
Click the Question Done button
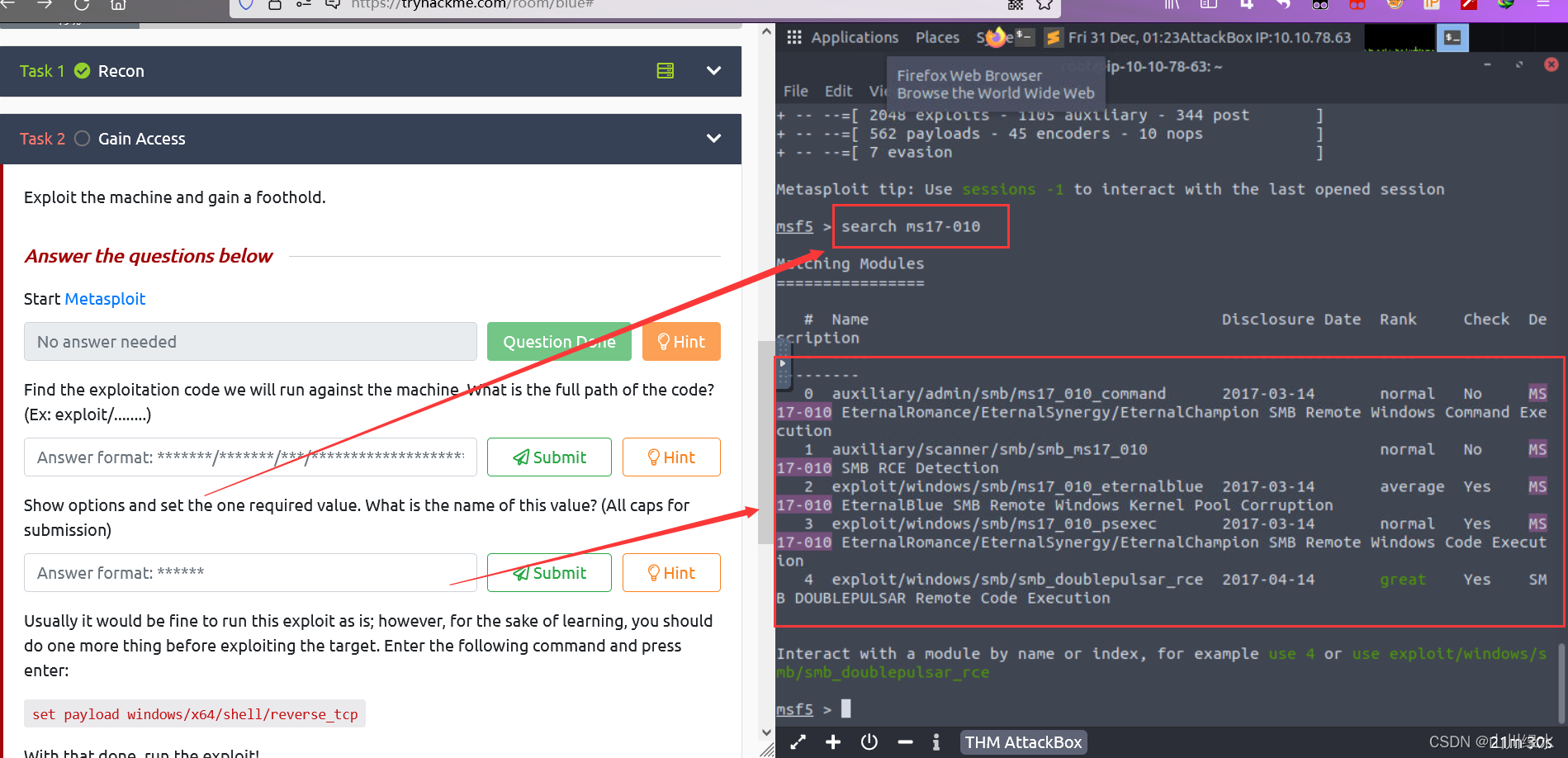[559, 341]
